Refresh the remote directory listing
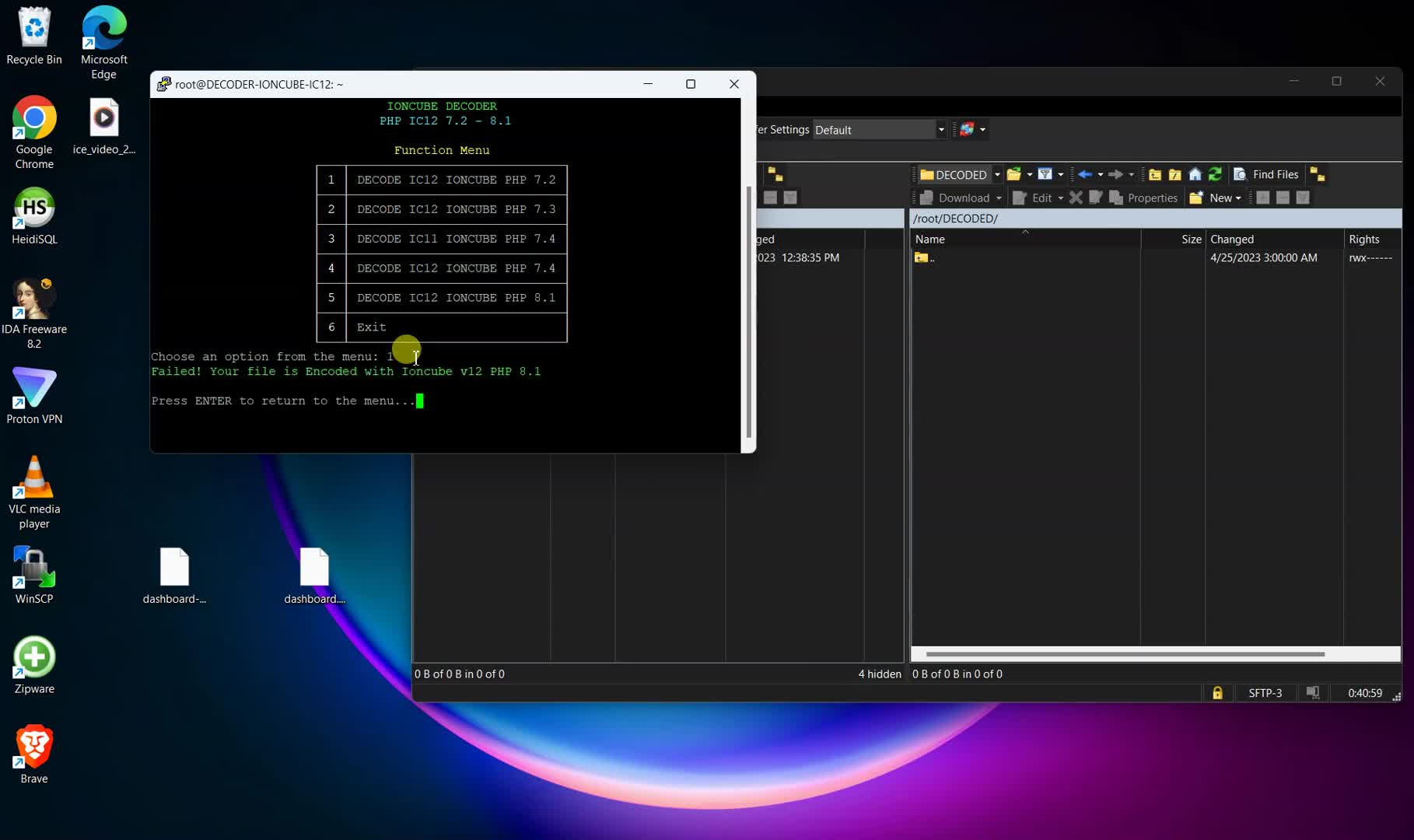 click(x=1215, y=174)
